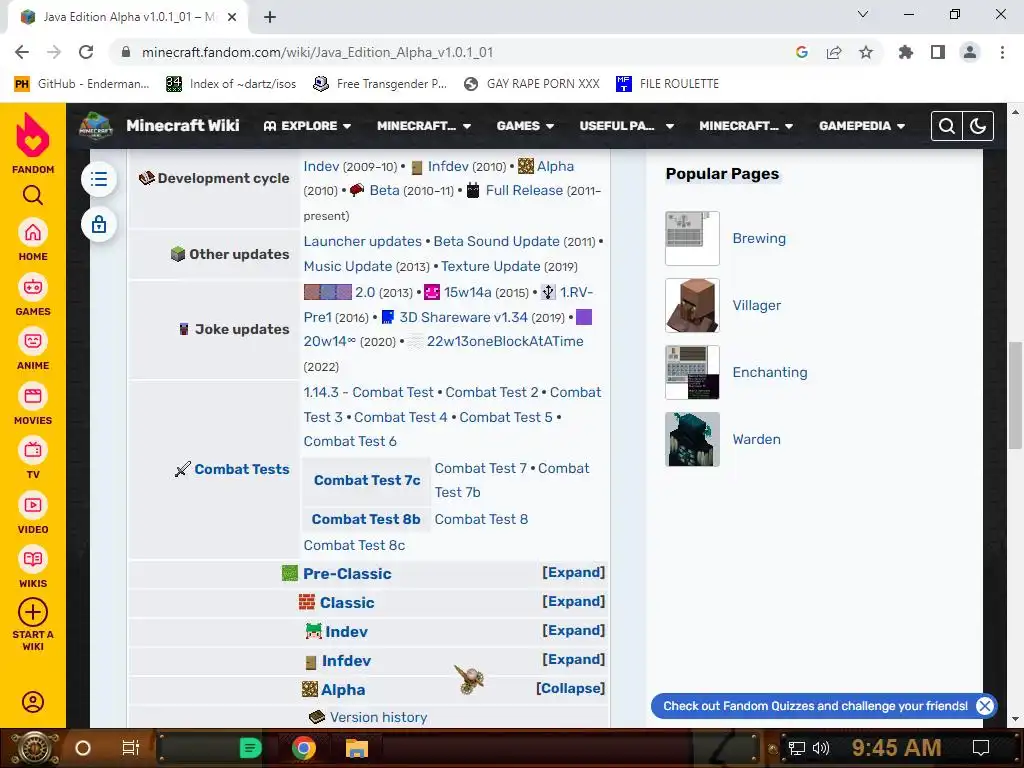
Task: Open the Movies sidebar icon
Action: click(33, 396)
